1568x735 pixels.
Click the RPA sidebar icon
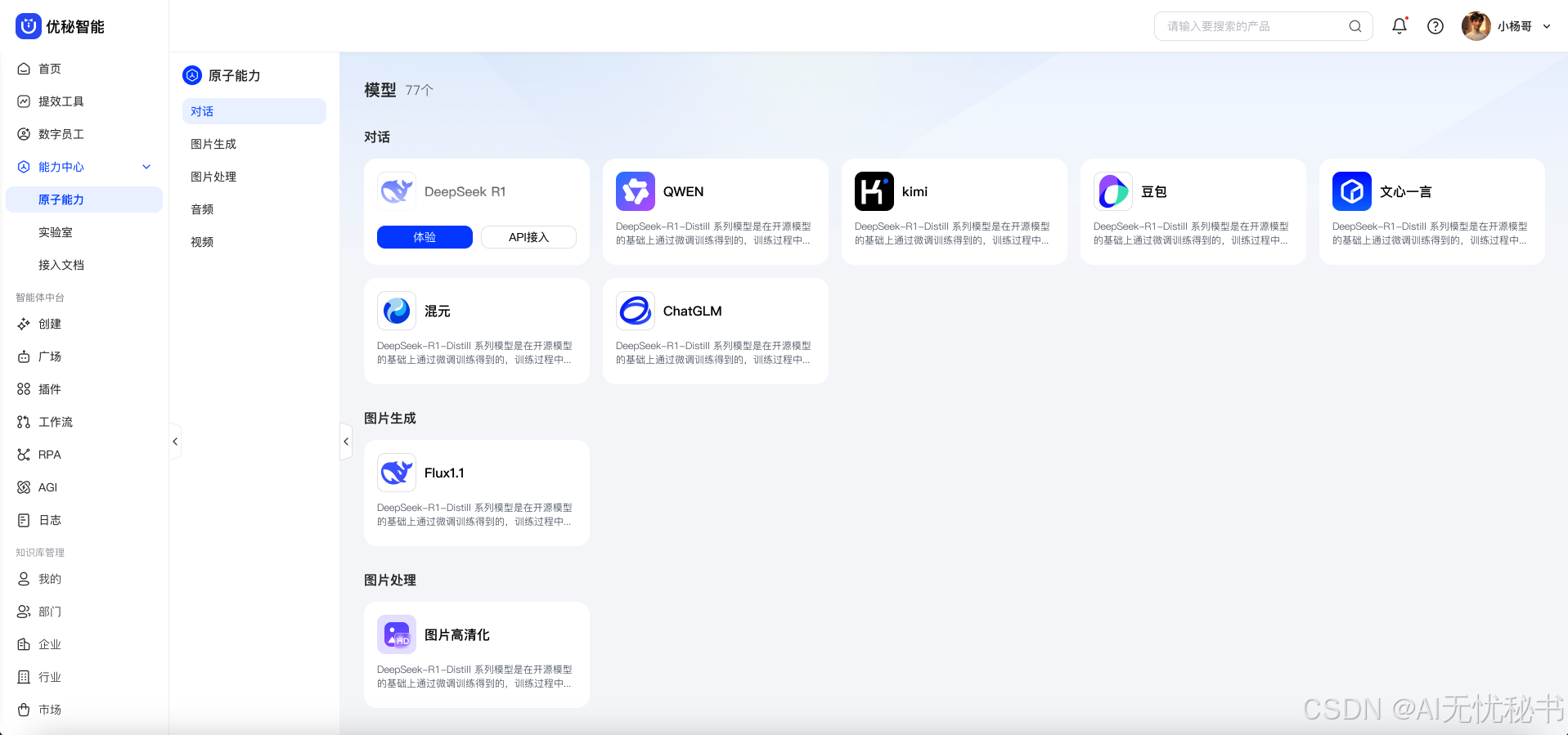(x=24, y=455)
